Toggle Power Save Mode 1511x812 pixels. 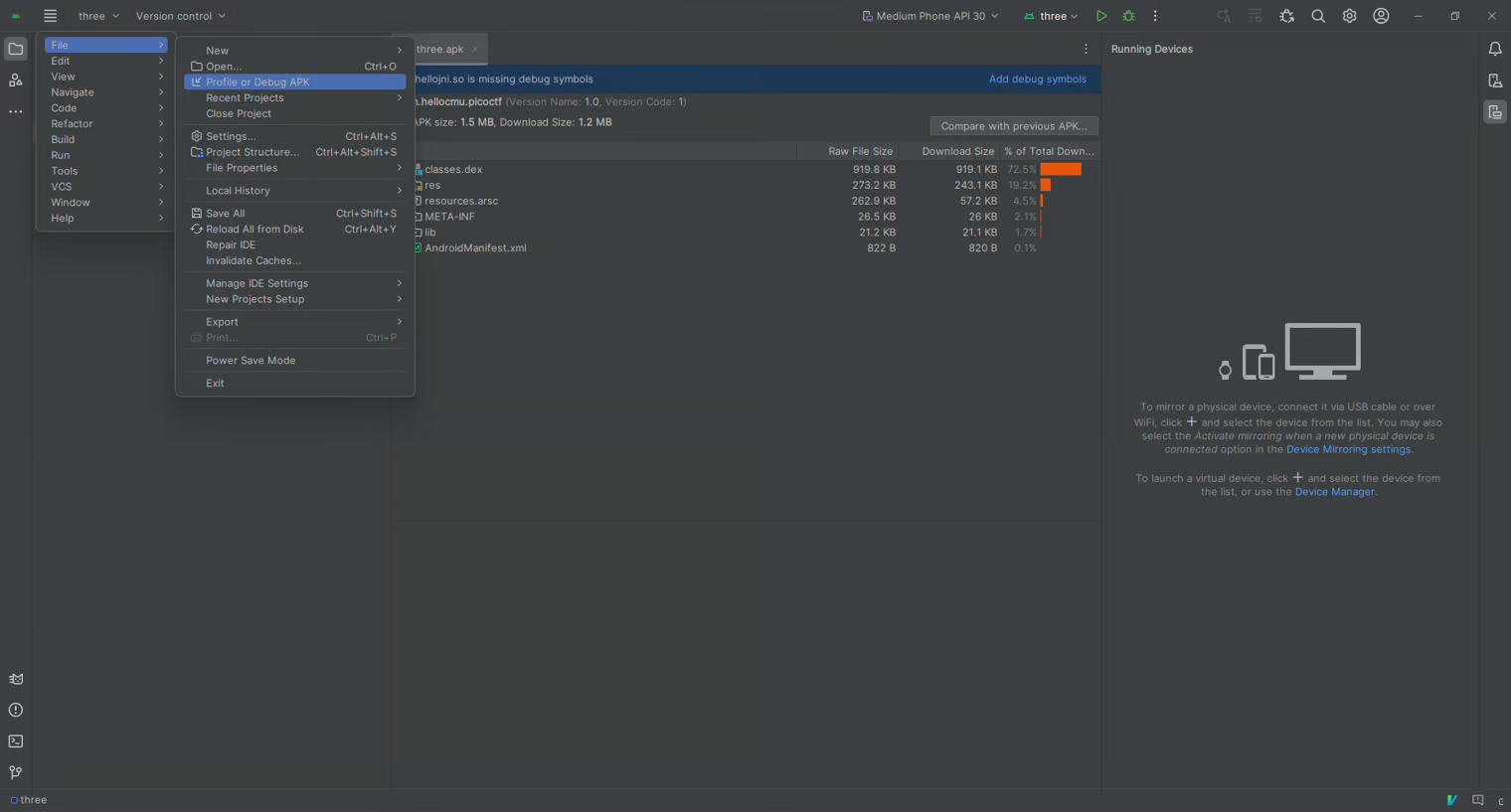click(x=251, y=361)
